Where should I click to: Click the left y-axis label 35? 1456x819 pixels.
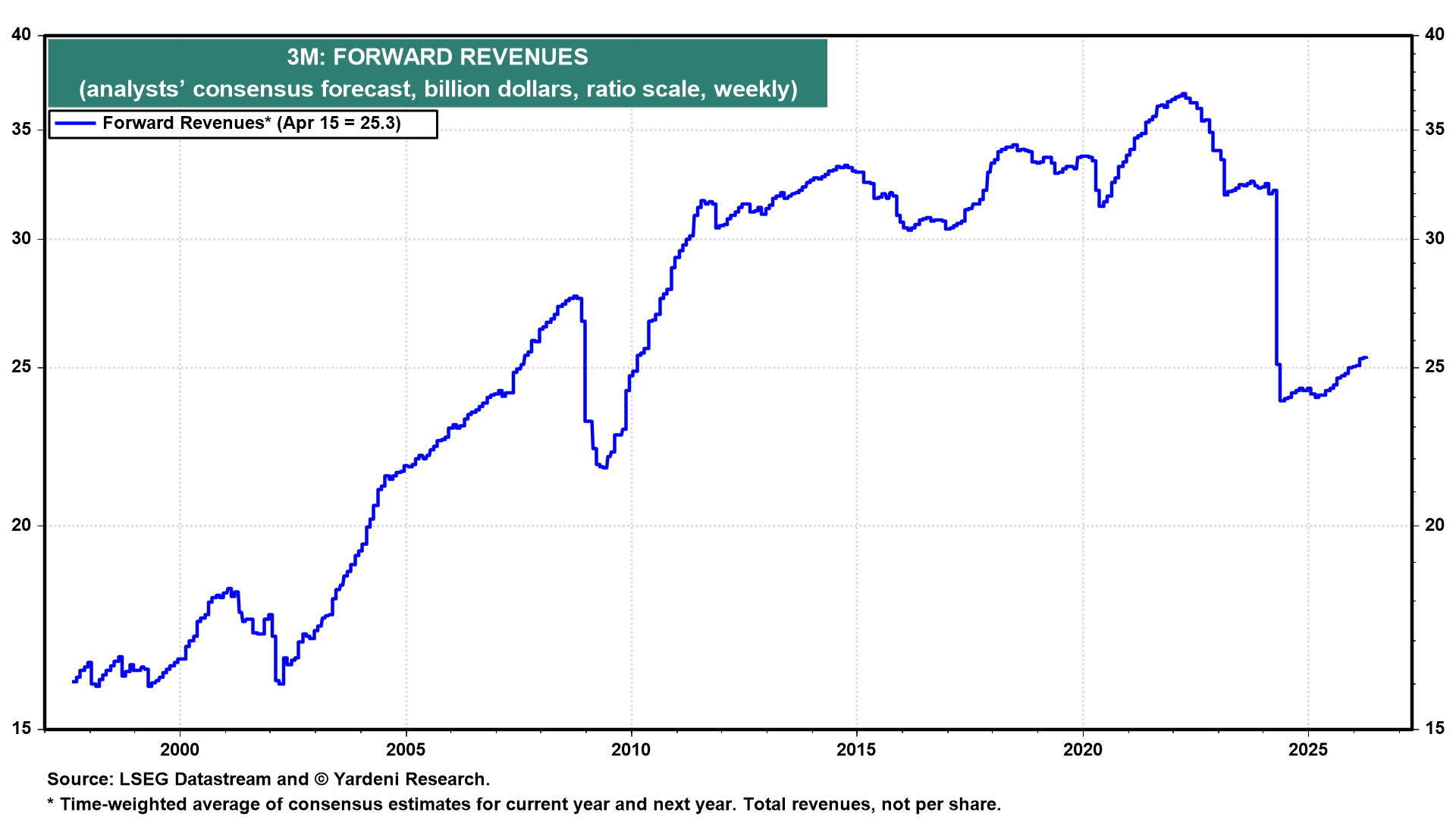tap(21, 130)
